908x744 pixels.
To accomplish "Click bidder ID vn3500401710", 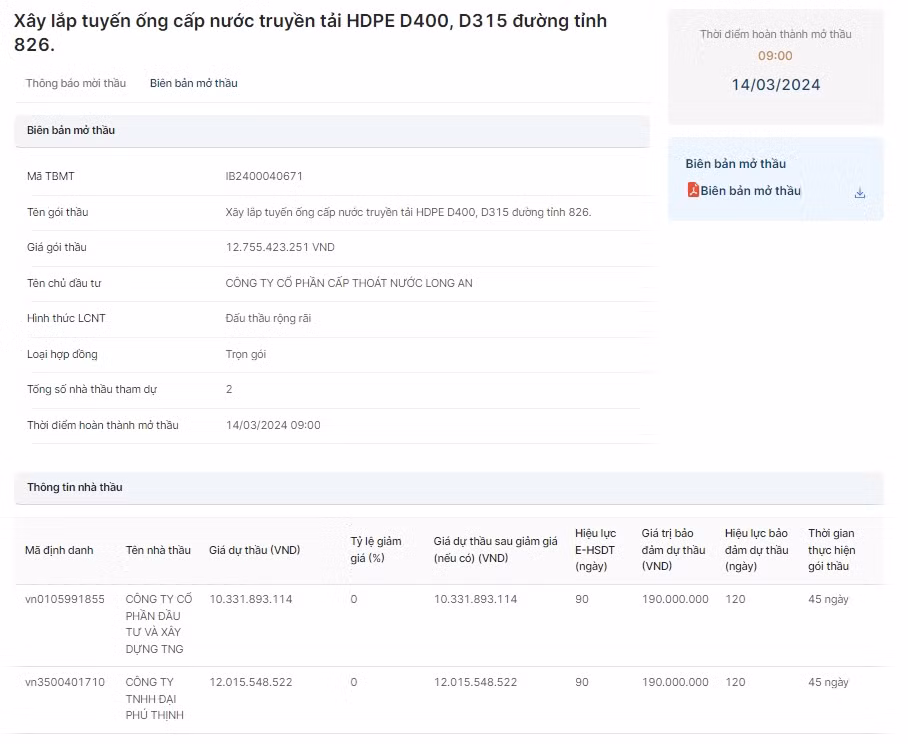I will point(65,682).
